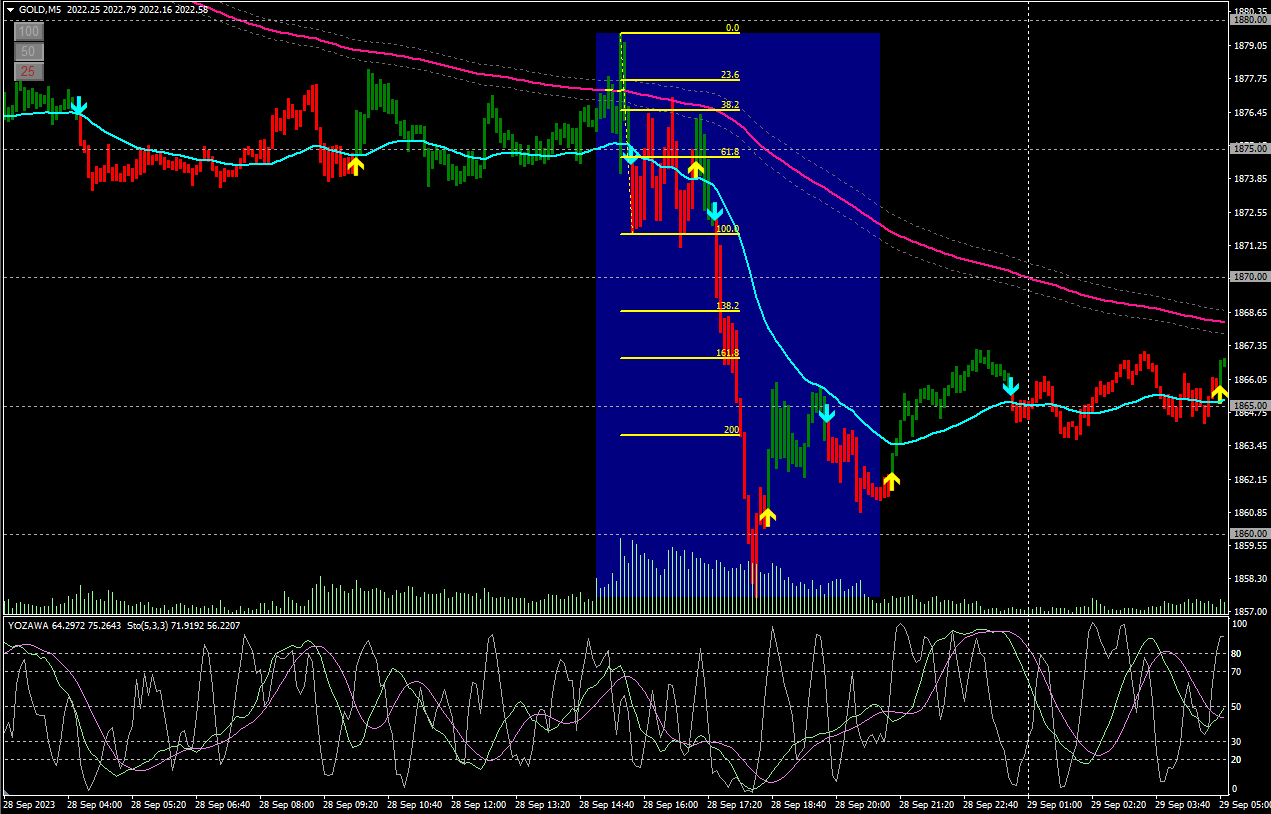Select the Fibonacci 200 level line
This screenshot has height=814, width=1271.
[680, 435]
